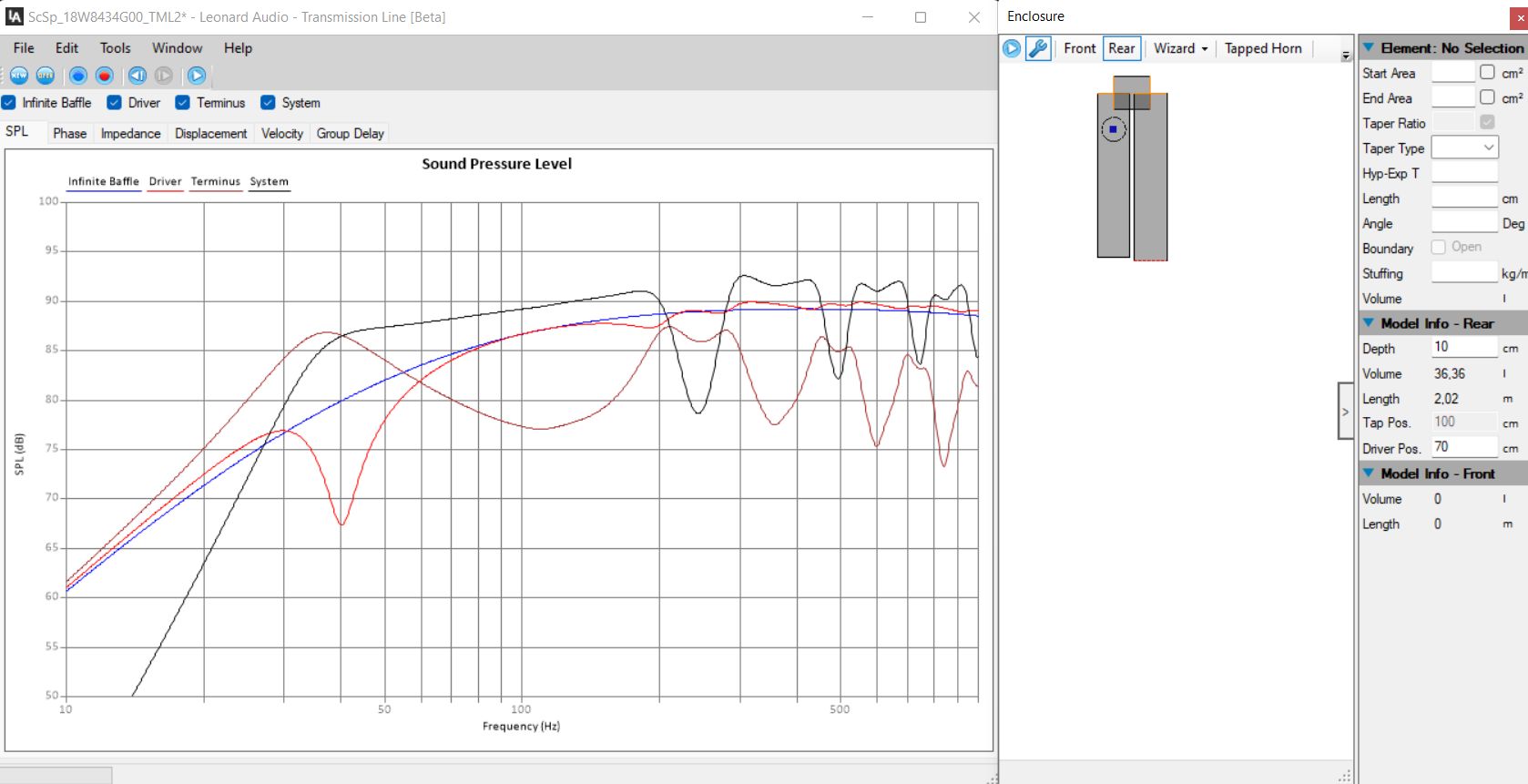The width and height of the screenshot is (1528, 784).
Task: Click the panel collapse arrow handle
Action: (x=1345, y=412)
